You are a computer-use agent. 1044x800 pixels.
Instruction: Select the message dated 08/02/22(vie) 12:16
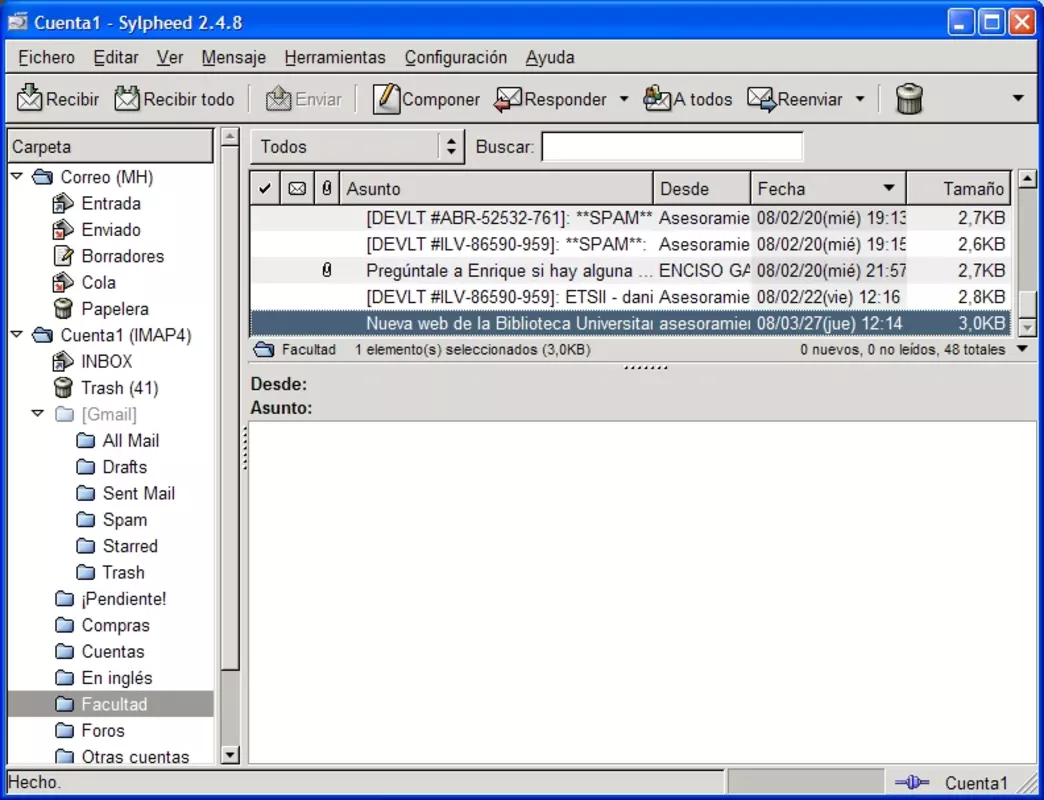coord(631,297)
